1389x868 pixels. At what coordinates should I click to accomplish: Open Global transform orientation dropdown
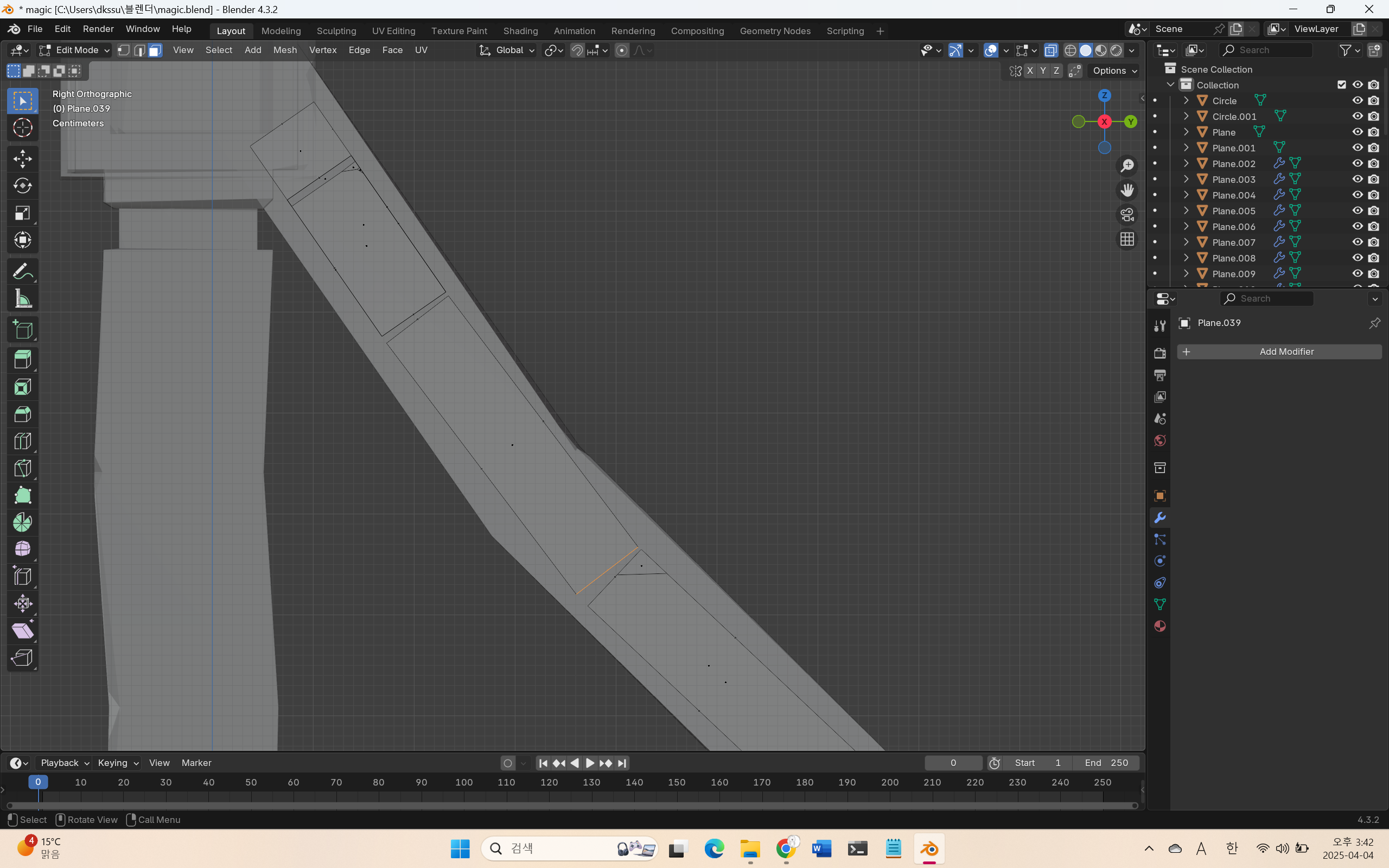tap(507, 50)
